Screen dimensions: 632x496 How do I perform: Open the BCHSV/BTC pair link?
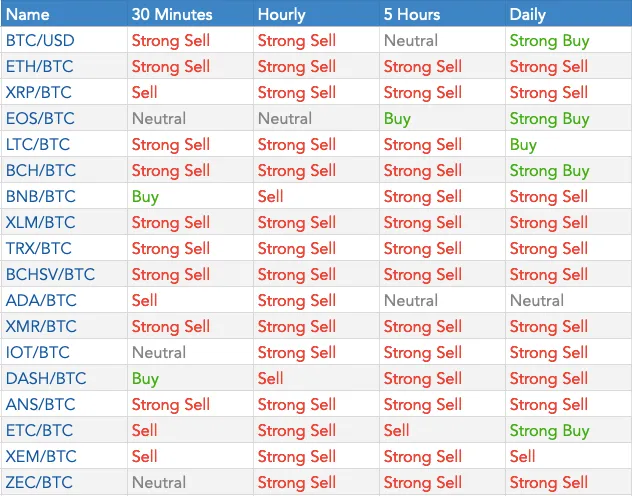click(50, 274)
